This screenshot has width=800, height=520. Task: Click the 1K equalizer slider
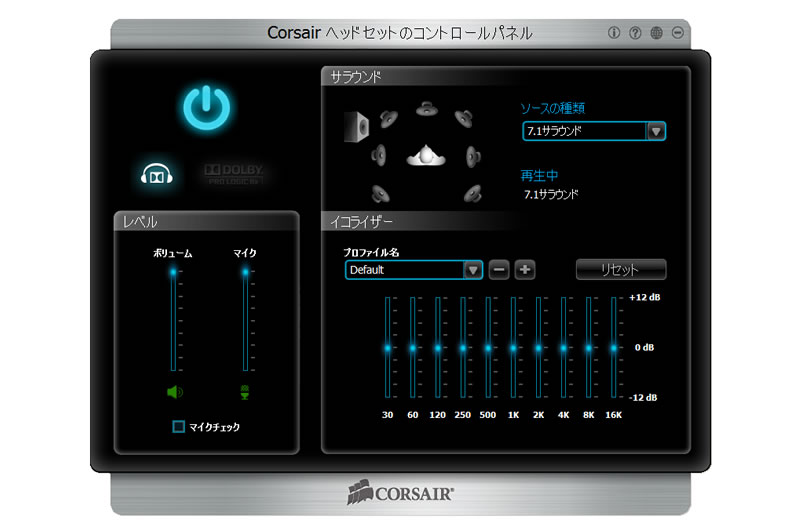point(513,347)
